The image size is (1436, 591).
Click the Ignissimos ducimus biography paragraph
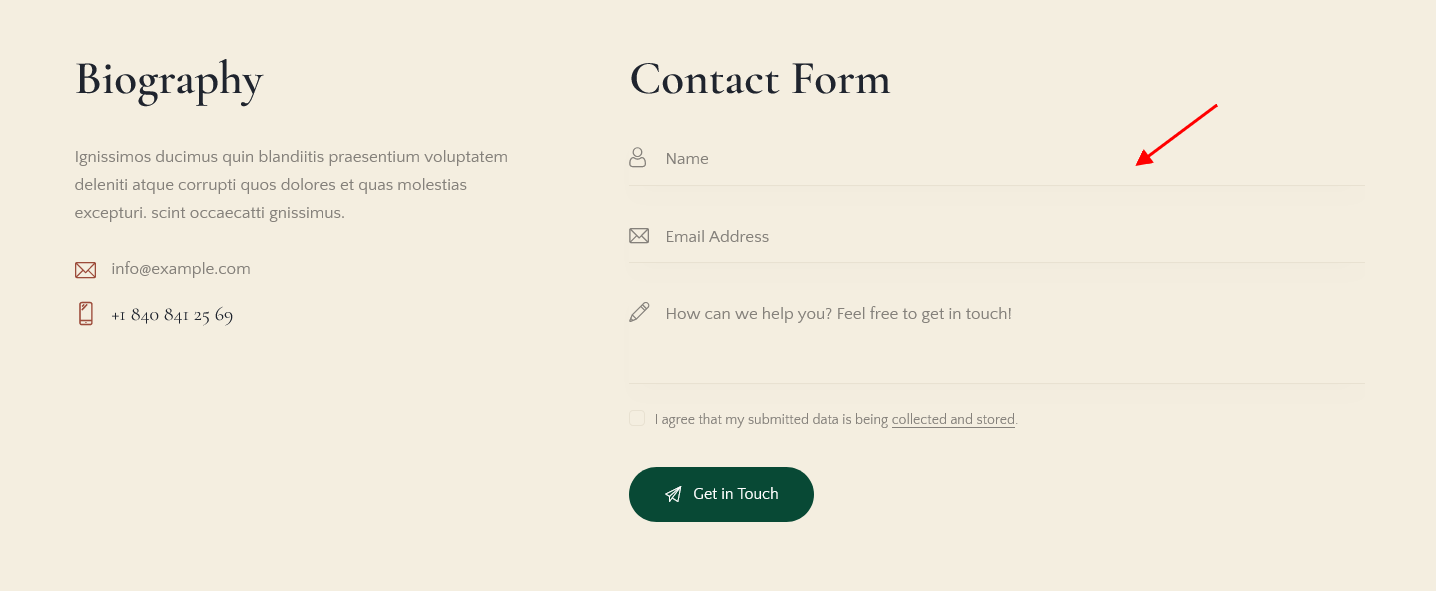tap(291, 185)
